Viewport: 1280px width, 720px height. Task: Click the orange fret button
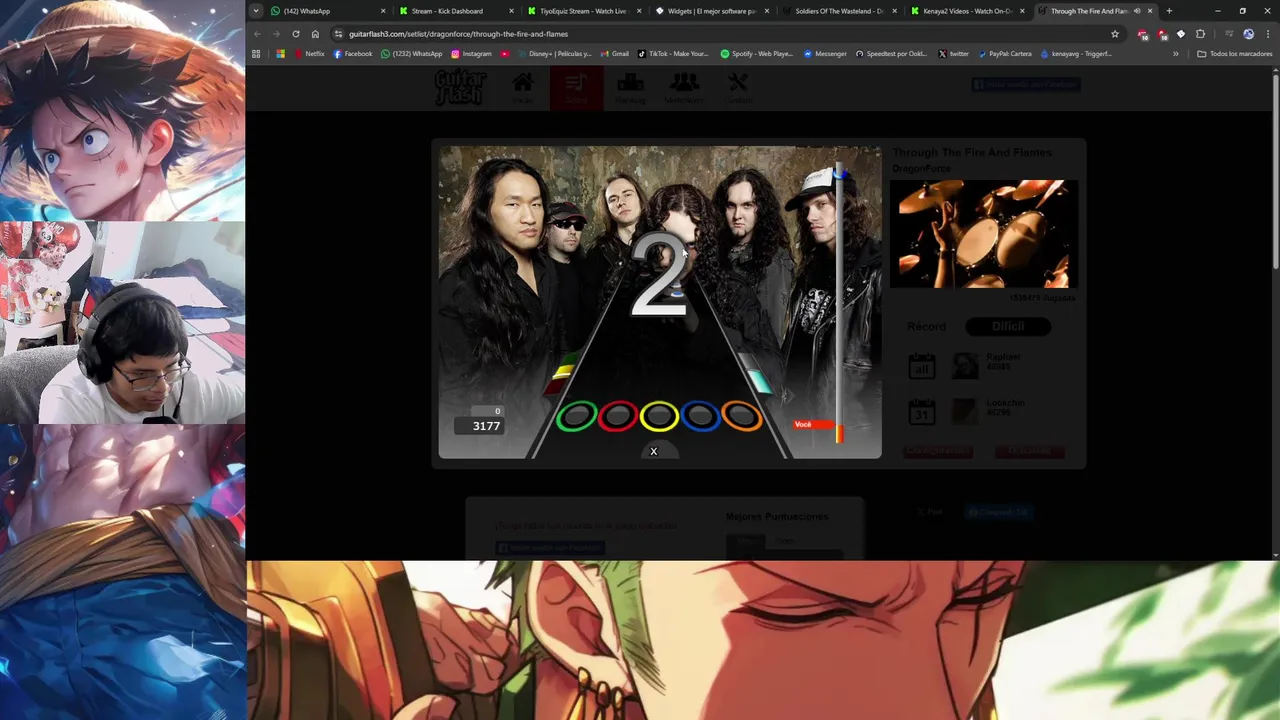(x=741, y=416)
